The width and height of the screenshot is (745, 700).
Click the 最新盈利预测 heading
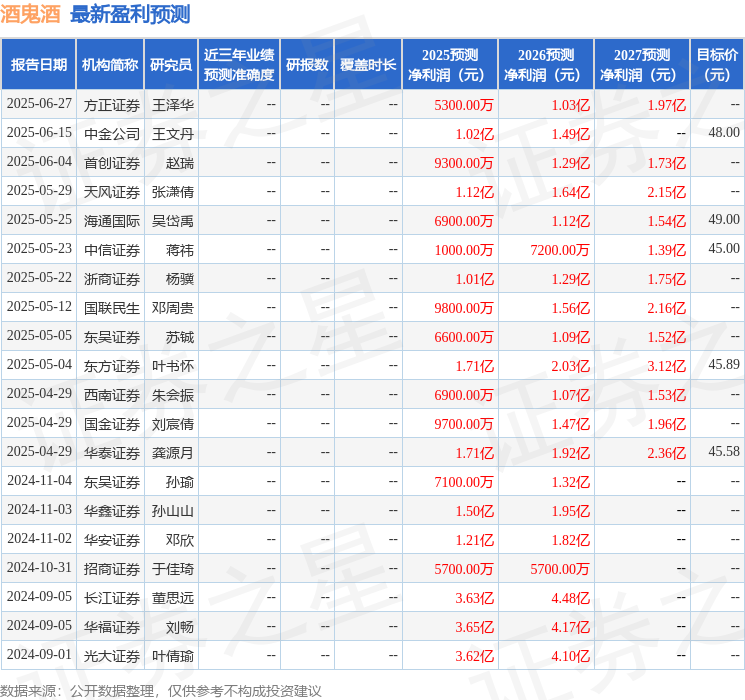pos(130,14)
